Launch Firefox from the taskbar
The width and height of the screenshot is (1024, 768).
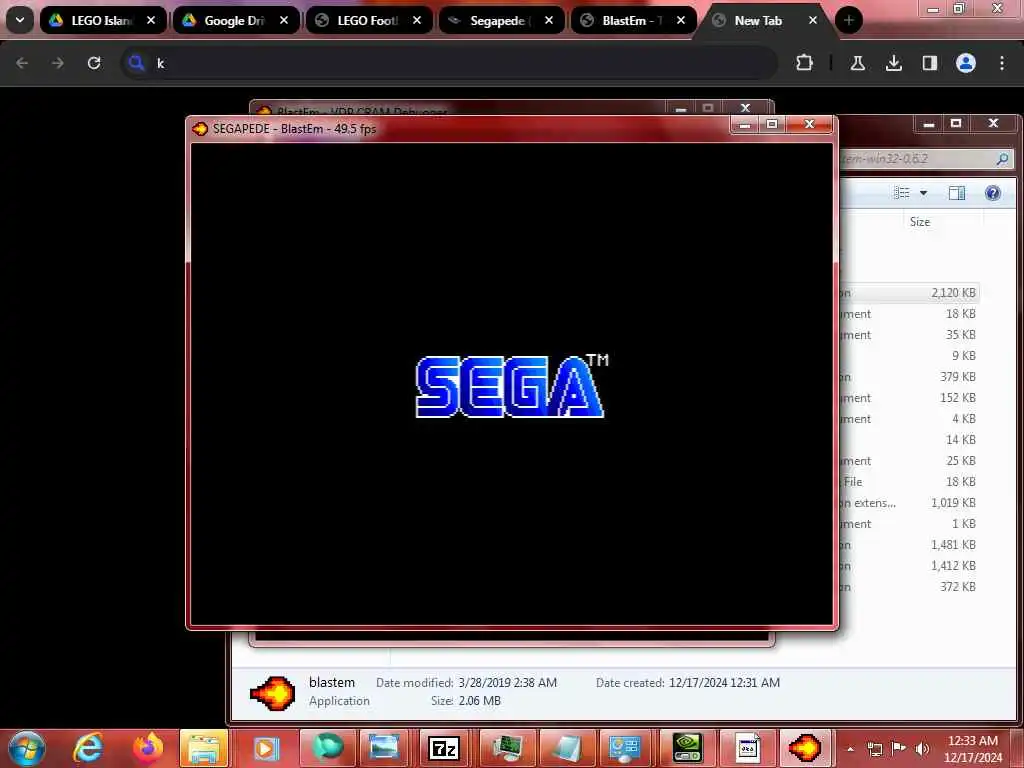(x=148, y=748)
